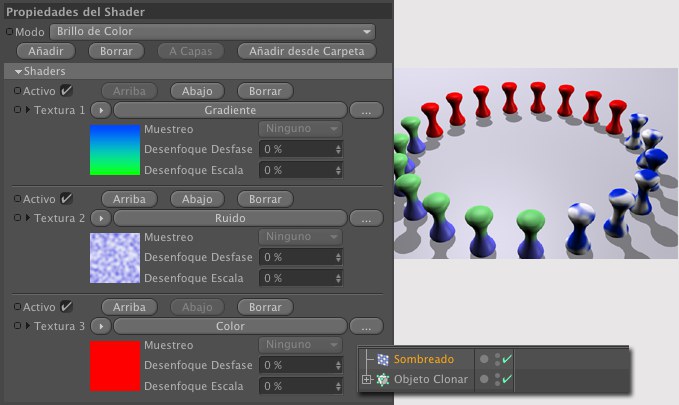Click the ... button next to Ruido
Viewport: 679px width, 405px height.
(366, 218)
